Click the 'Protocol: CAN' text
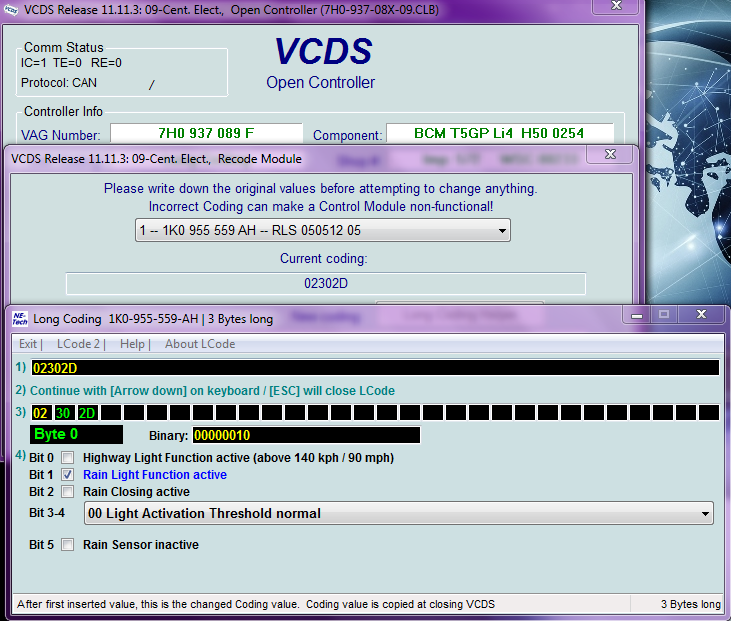 click(x=59, y=83)
